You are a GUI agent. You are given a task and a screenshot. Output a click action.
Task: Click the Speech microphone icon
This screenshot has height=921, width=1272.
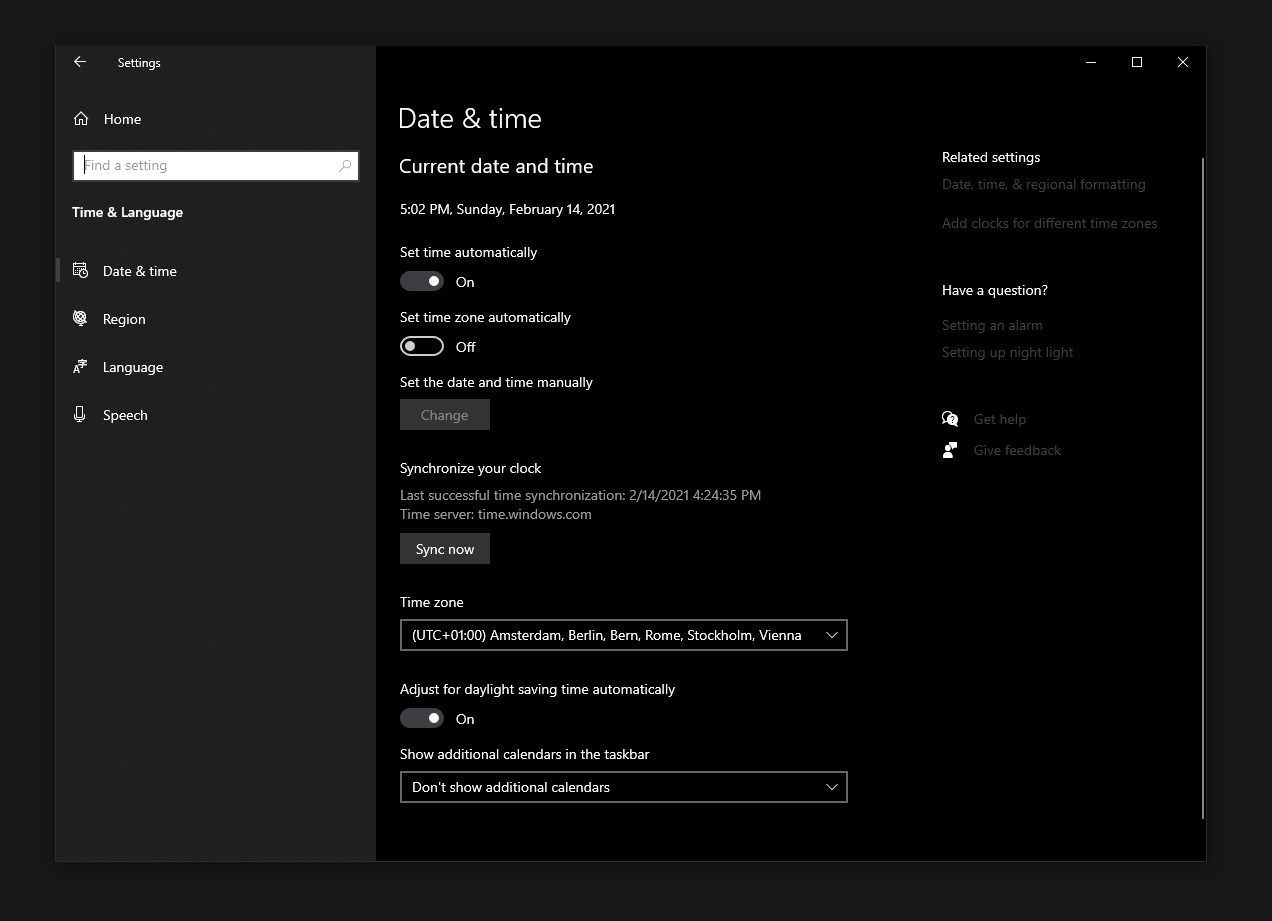point(80,415)
